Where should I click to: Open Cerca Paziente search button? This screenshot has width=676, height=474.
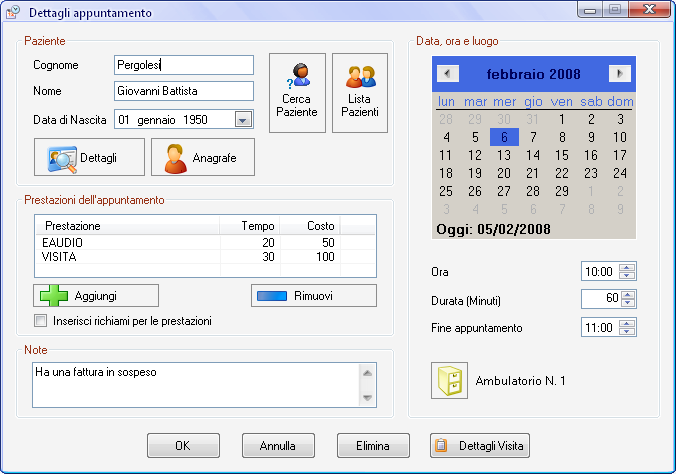click(297, 93)
